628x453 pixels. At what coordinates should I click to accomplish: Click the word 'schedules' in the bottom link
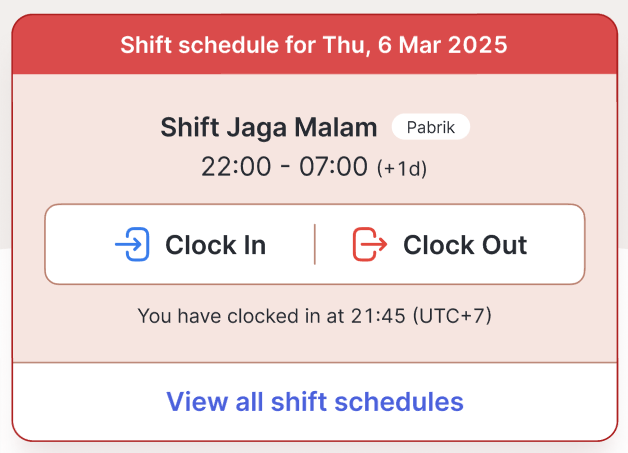point(403,402)
